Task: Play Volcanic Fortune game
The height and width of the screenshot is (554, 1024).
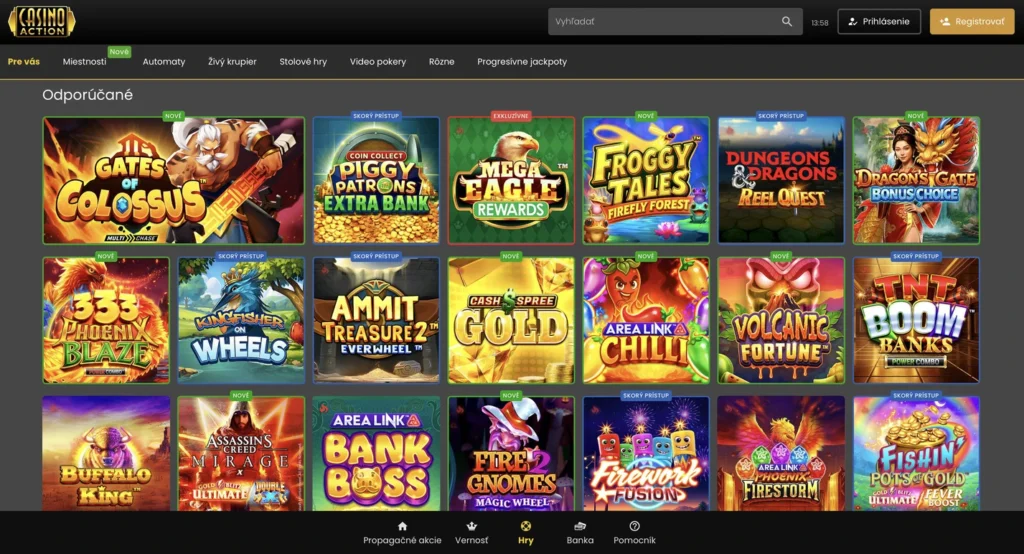Action: click(x=781, y=320)
